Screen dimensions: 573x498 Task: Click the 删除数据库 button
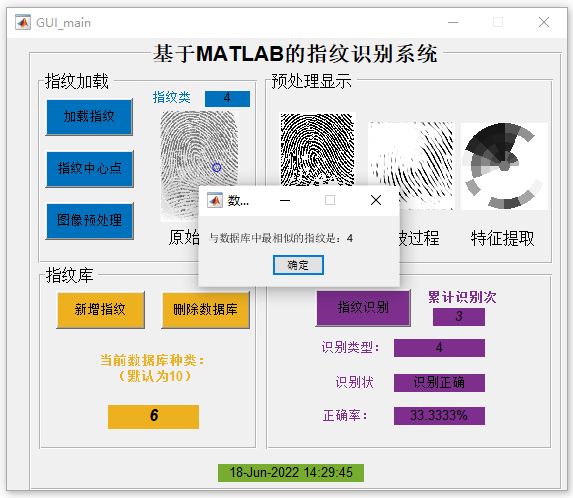[205, 310]
